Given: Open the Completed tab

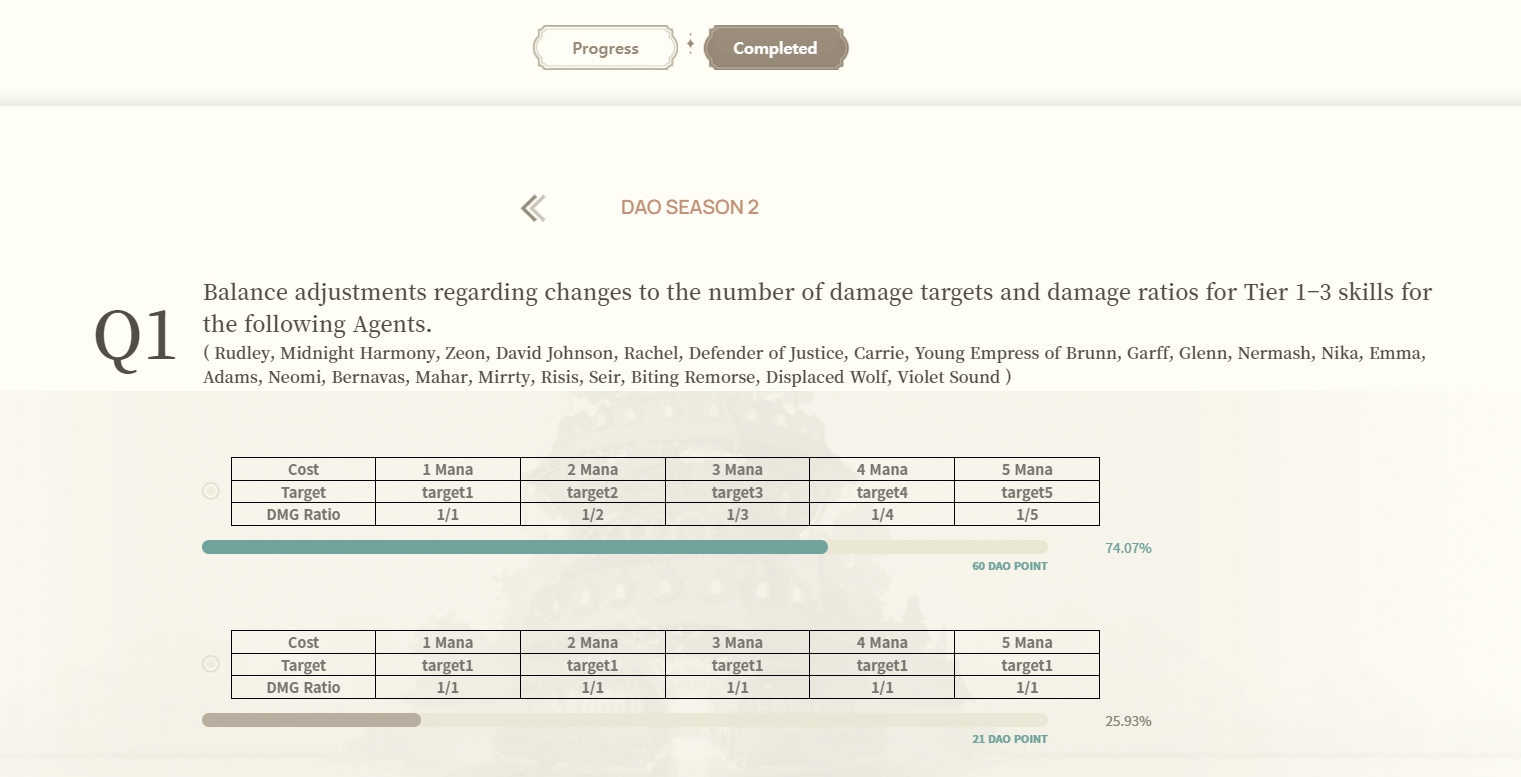Looking at the screenshot, I should point(775,48).
